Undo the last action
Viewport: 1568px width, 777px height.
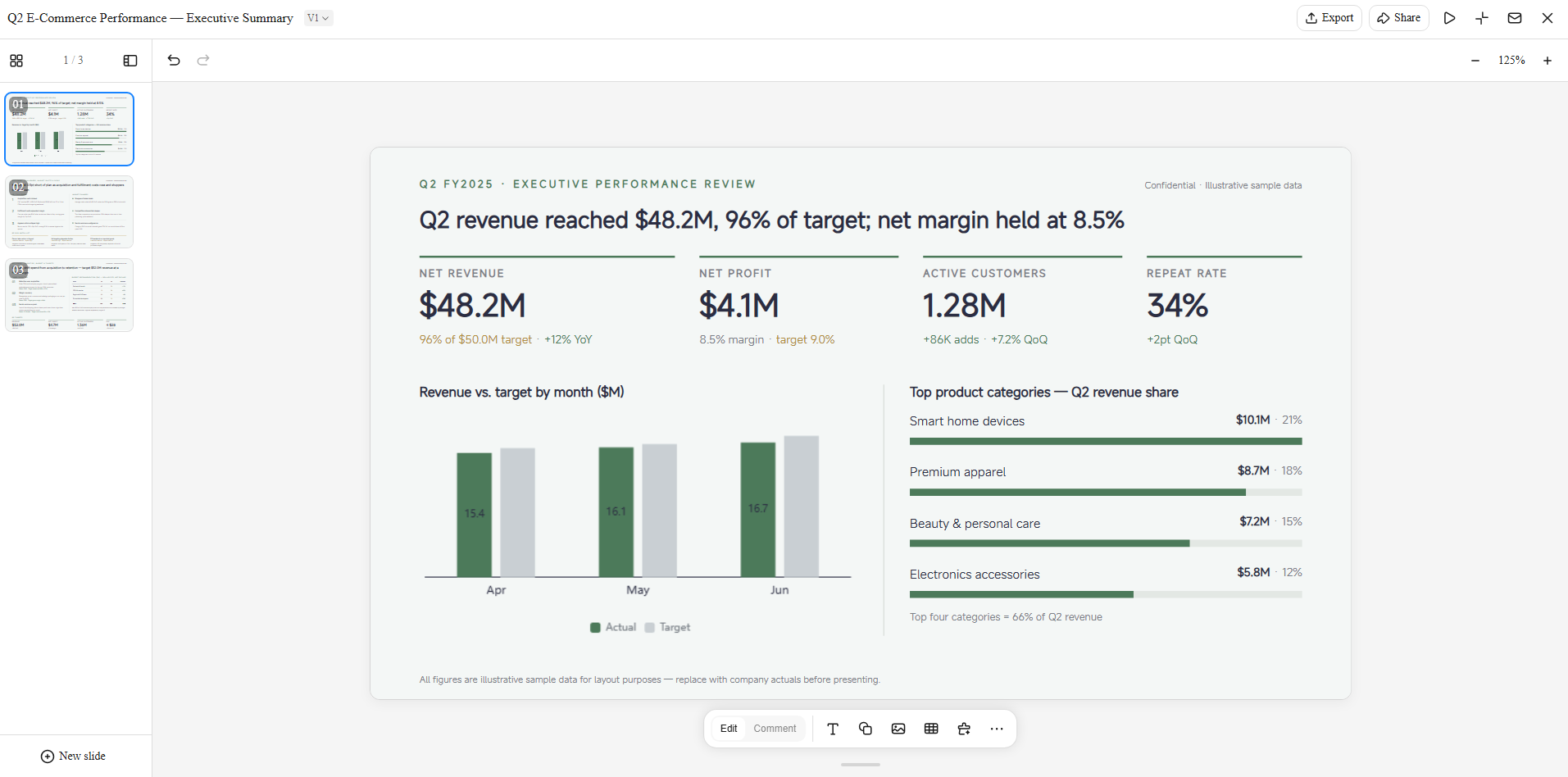click(x=174, y=60)
